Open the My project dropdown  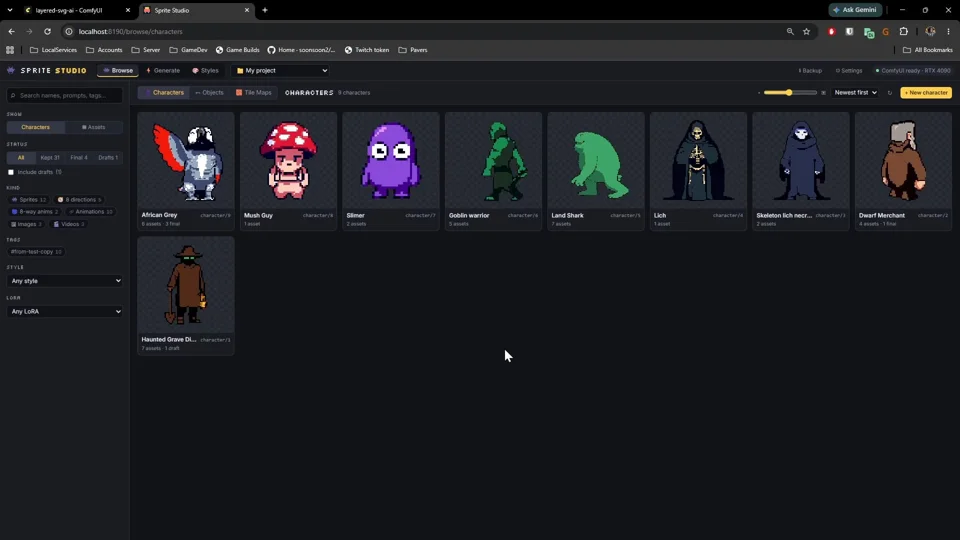(281, 70)
